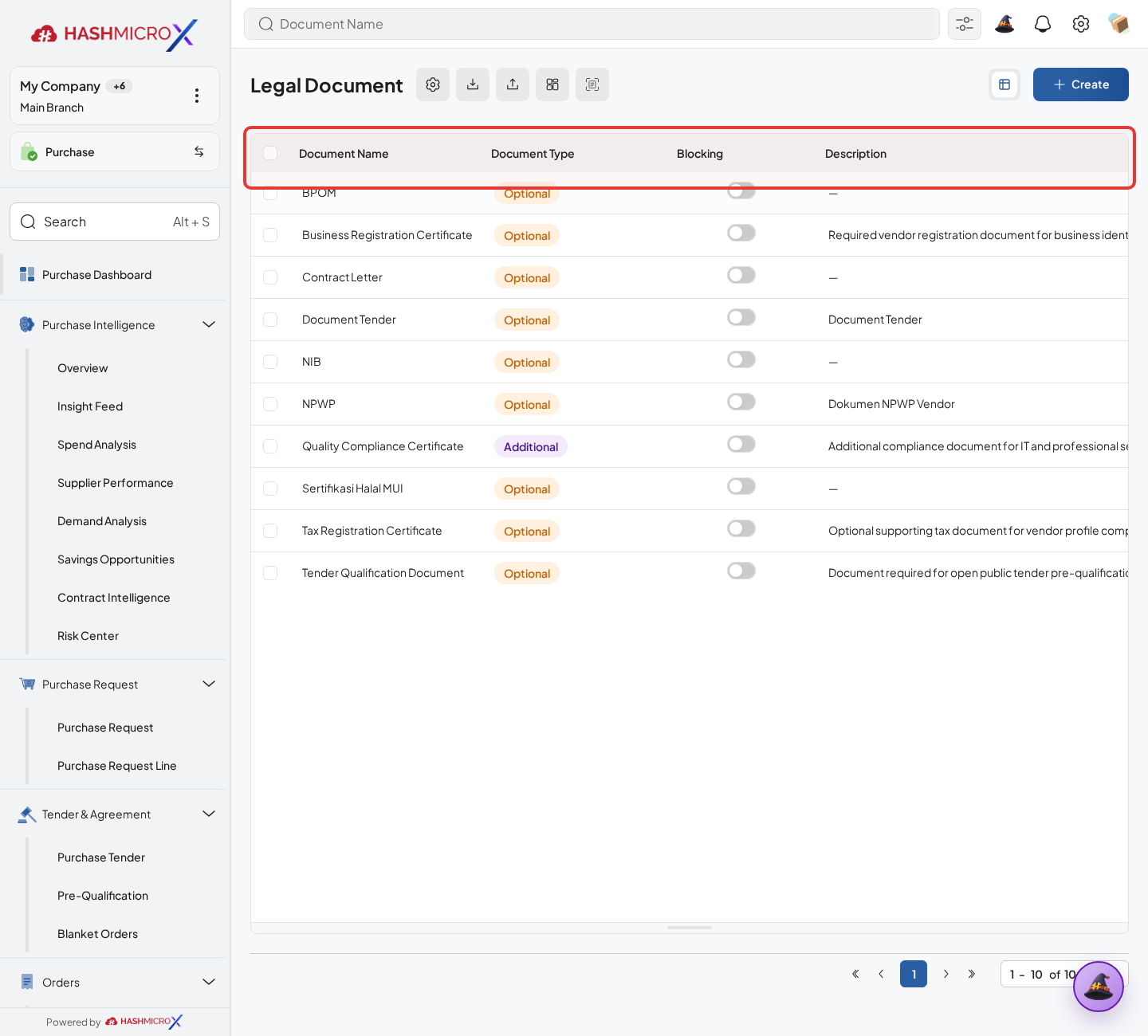Open the My Company three-dot menu
This screenshot has width=1148, height=1036.
click(x=197, y=96)
